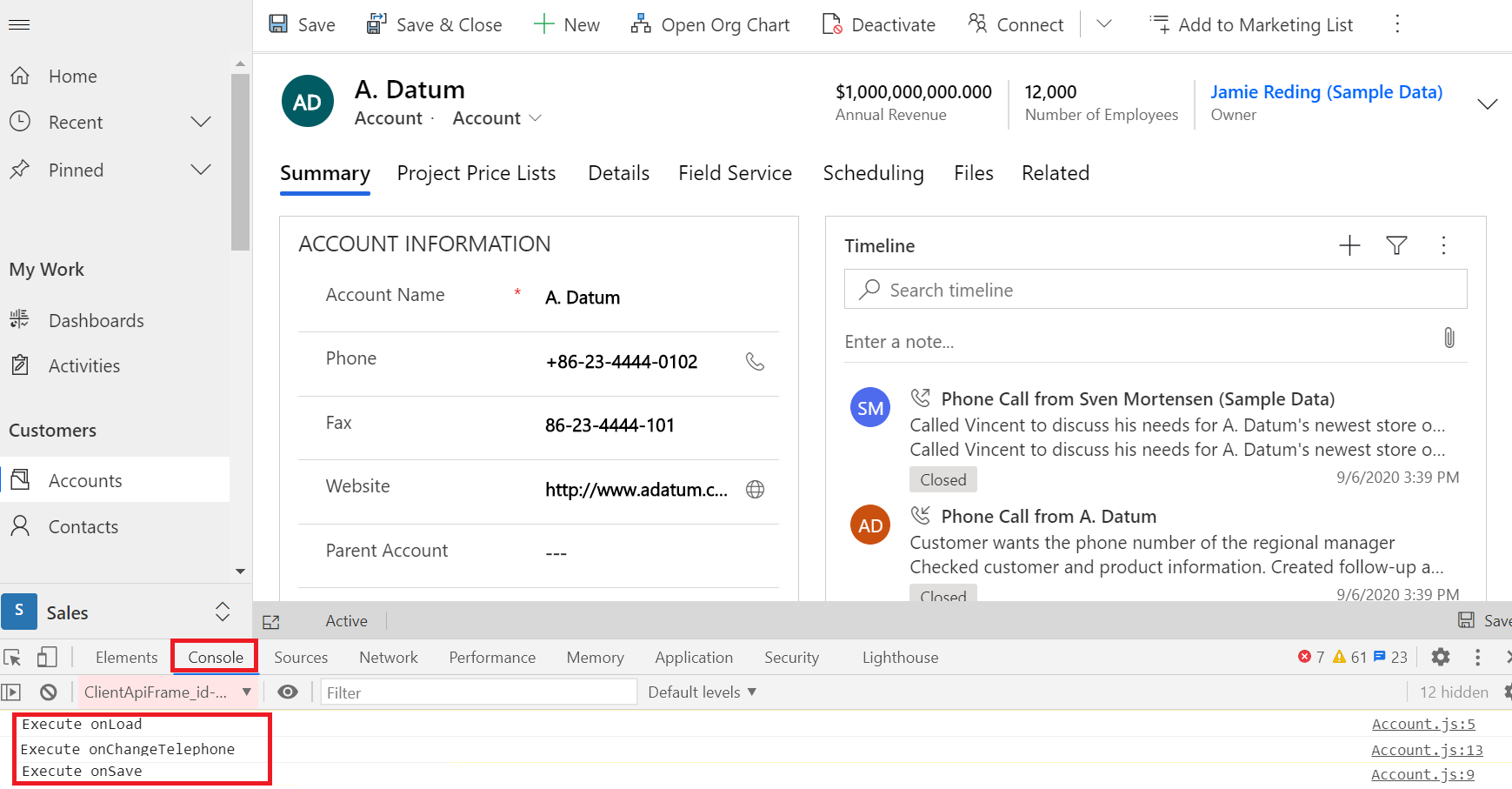The height and width of the screenshot is (789, 1512).
Task: Click the Fax field value
Action: pyautogui.click(x=609, y=425)
